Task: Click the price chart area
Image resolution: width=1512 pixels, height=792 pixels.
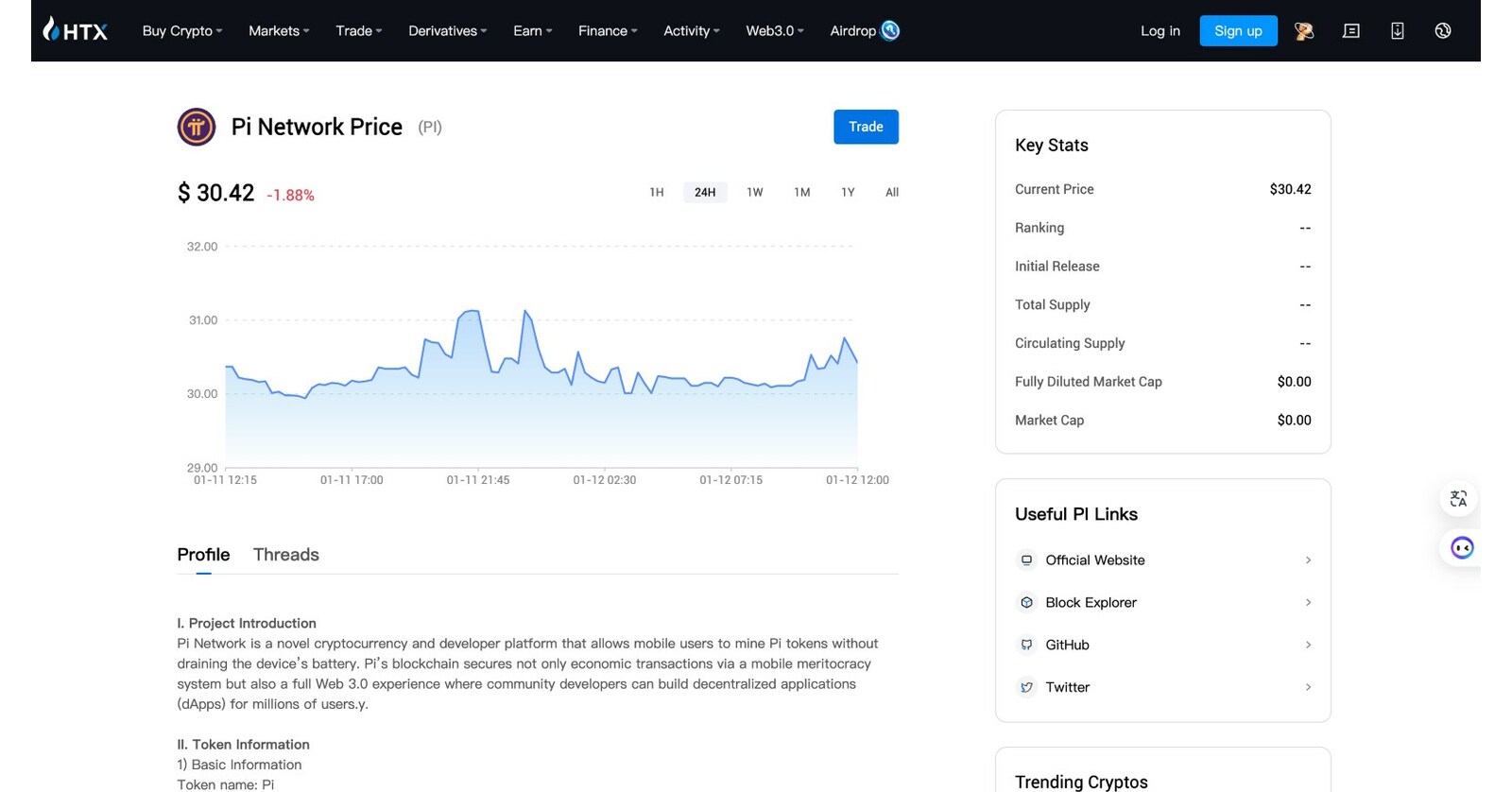Action: 541,357
